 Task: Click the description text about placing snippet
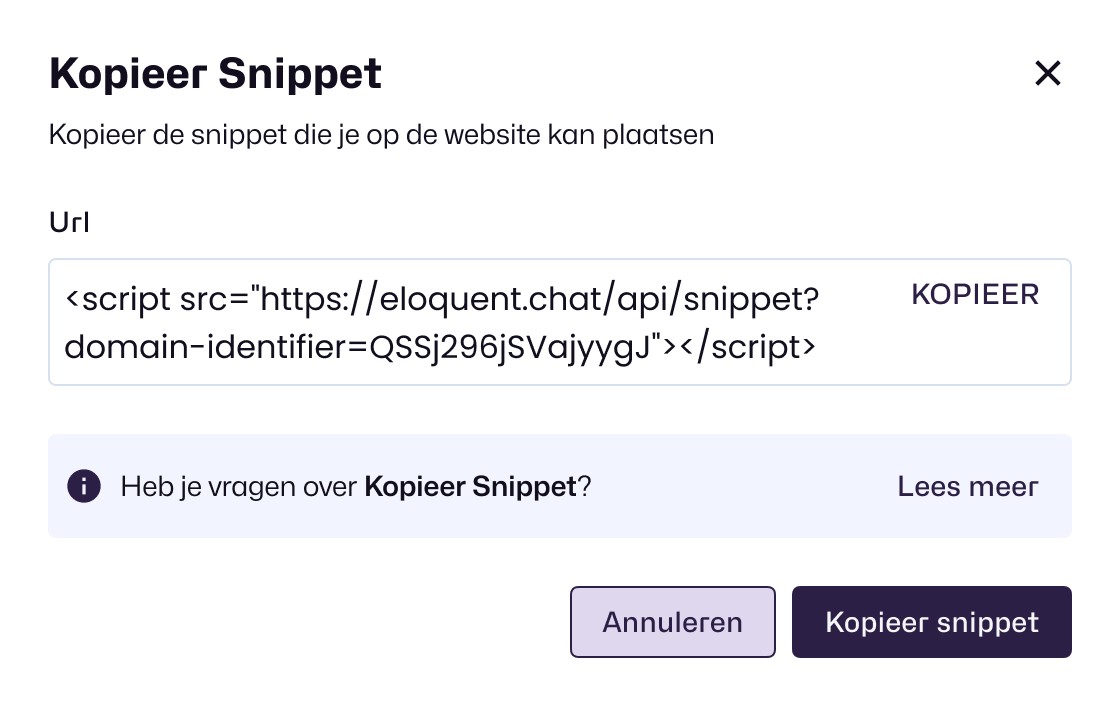pyautogui.click(x=381, y=135)
